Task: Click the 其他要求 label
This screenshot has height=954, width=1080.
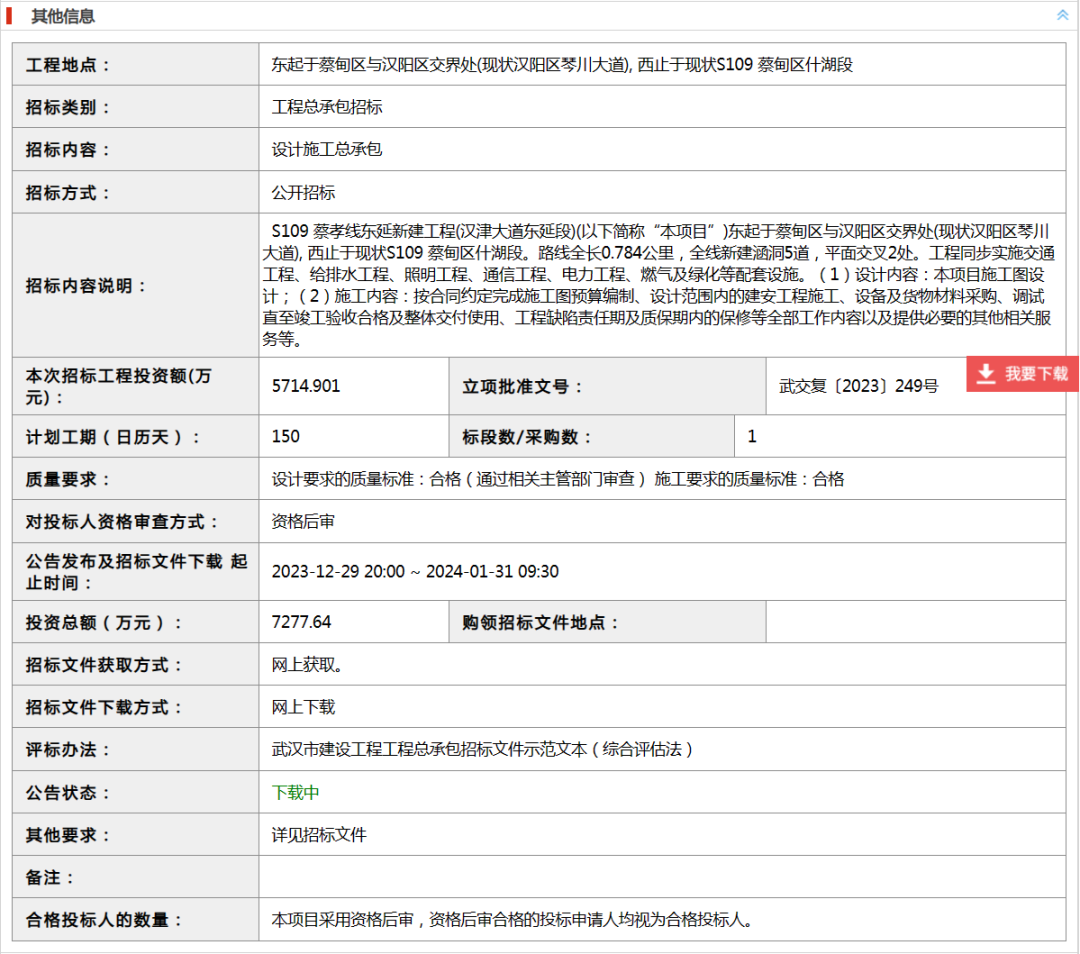Action: pos(68,836)
